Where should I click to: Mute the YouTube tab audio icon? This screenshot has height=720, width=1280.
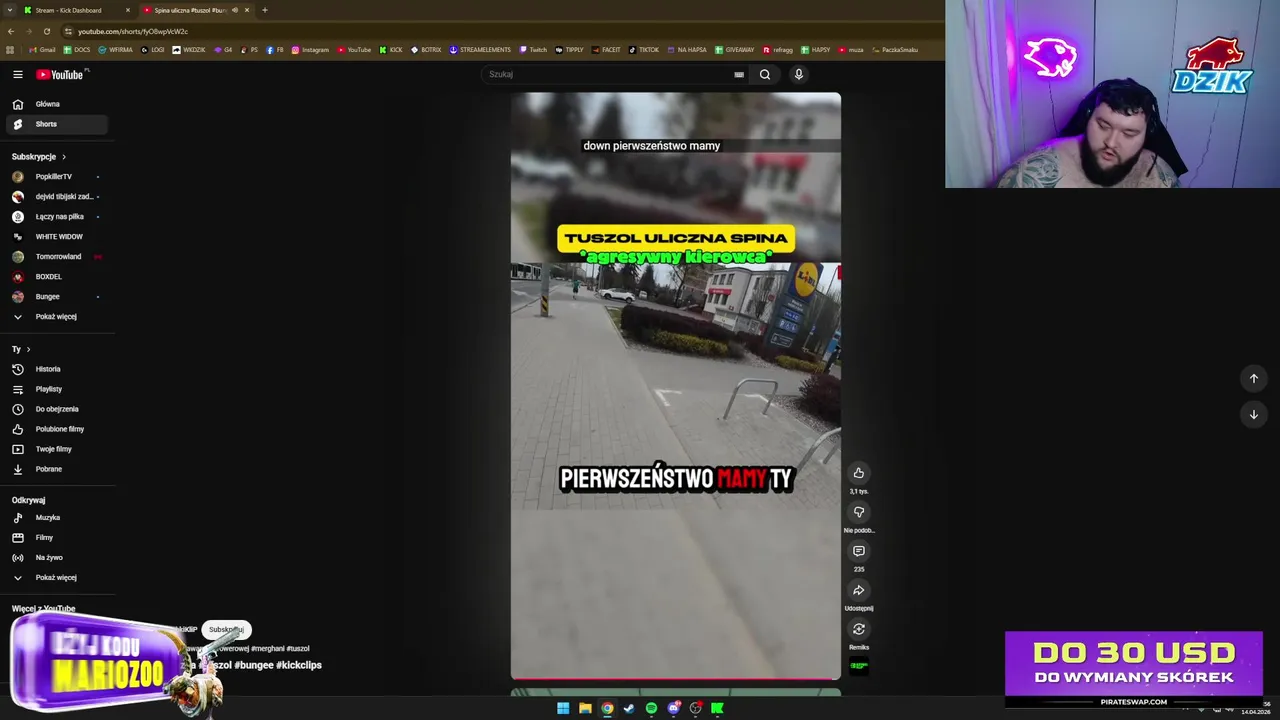[x=235, y=10]
